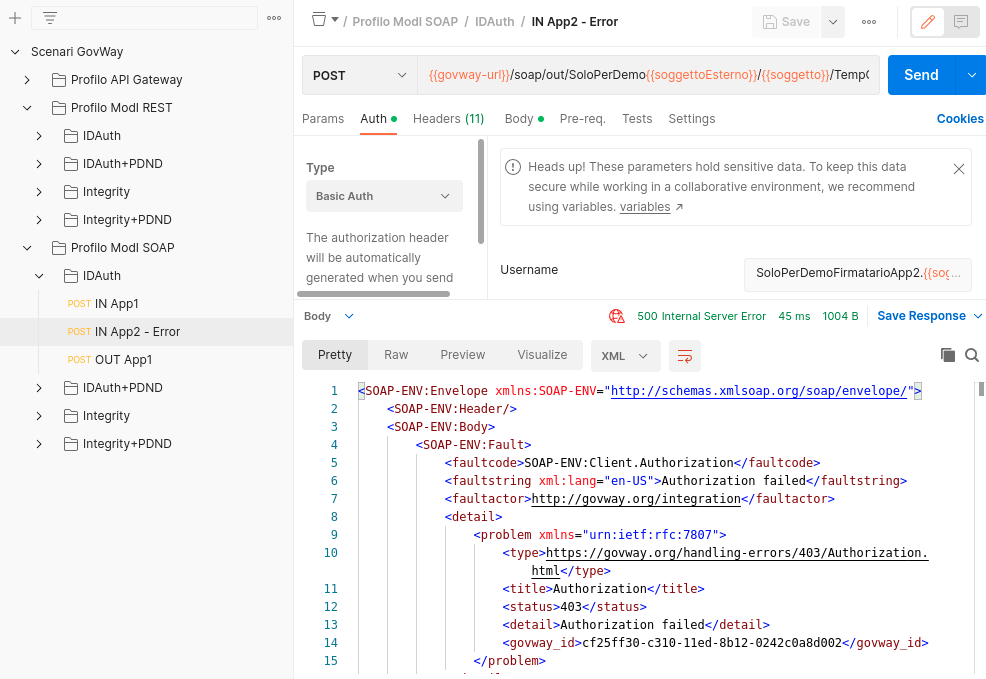This screenshot has width=986, height=679.
Task: Click sidebar search filter field
Action: coord(144,18)
